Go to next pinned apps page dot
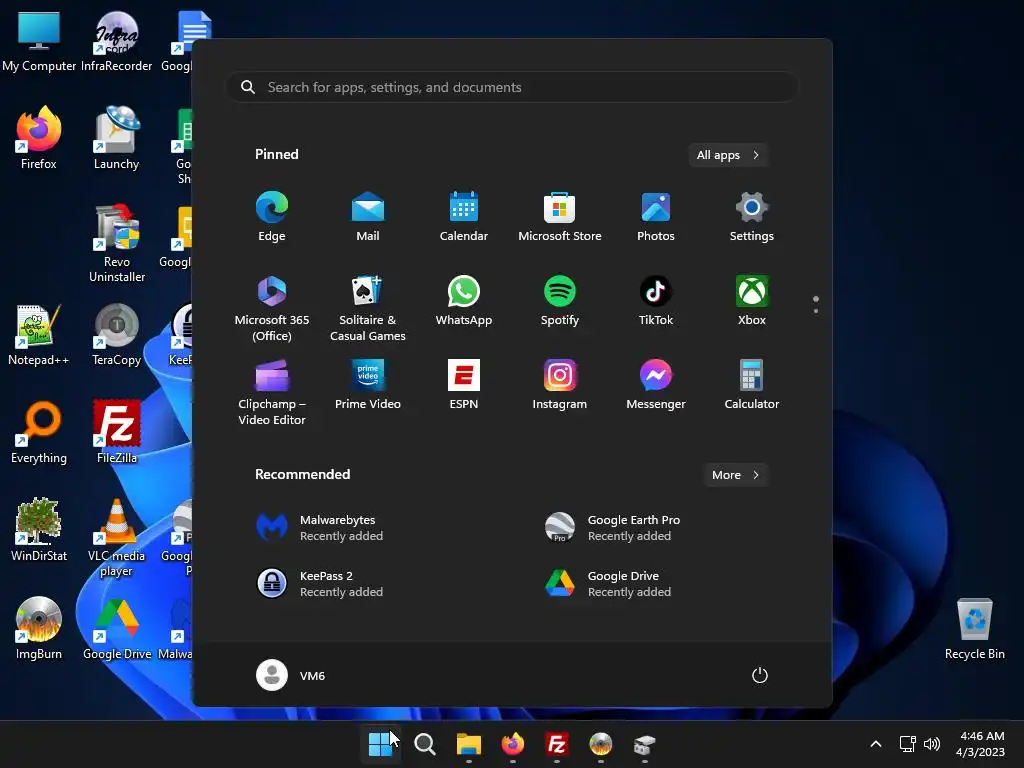Image resolution: width=1024 pixels, height=768 pixels. tap(816, 311)
